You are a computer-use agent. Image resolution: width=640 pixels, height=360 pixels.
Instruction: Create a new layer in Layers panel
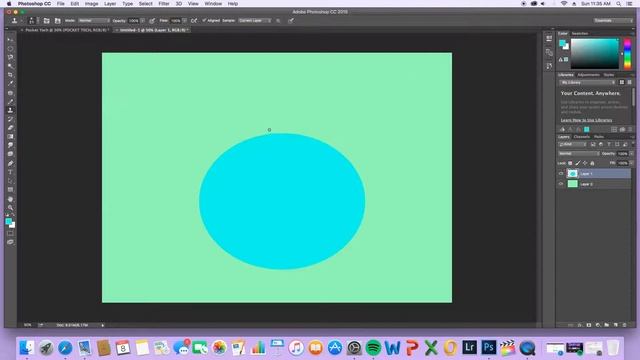click(x=616, y=325)
